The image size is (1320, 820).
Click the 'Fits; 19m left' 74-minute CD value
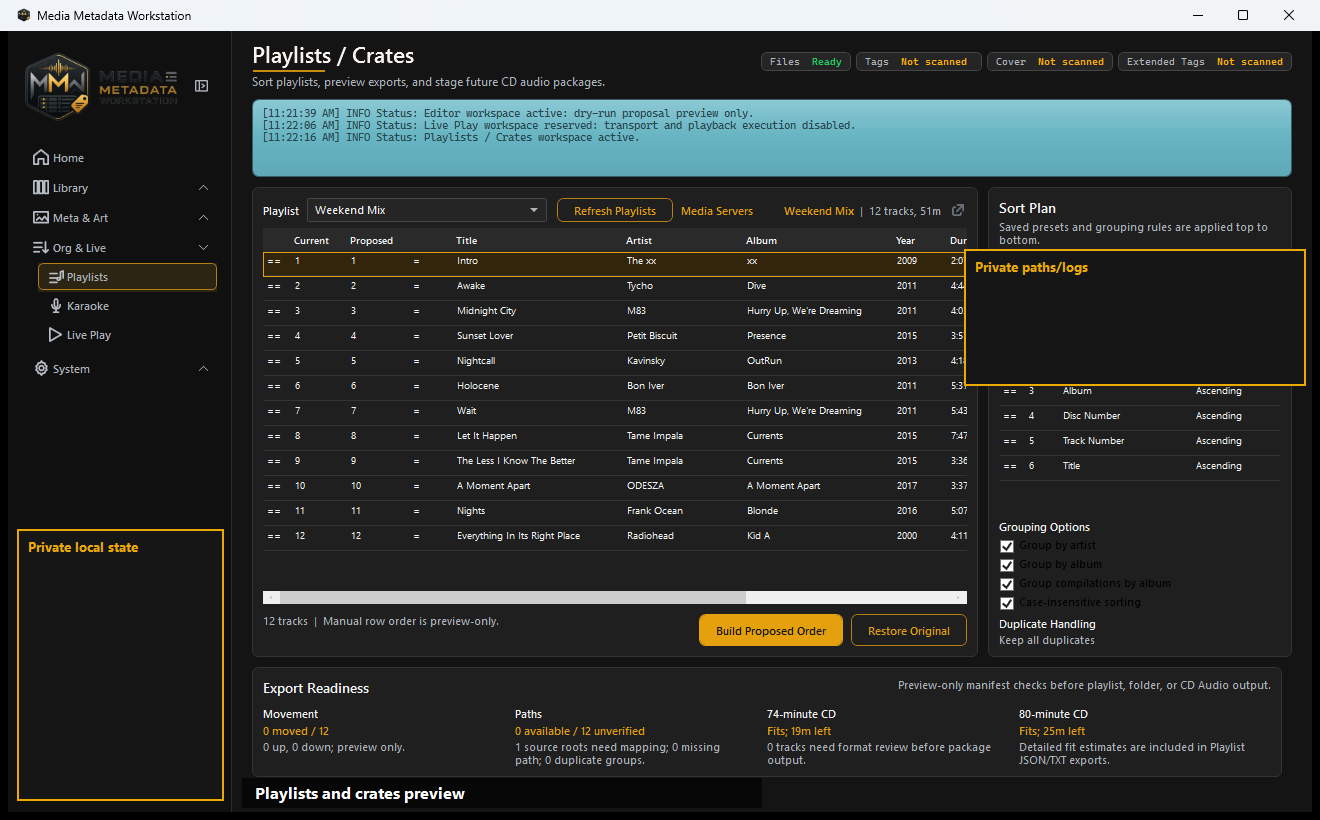[x=799, y=731]
